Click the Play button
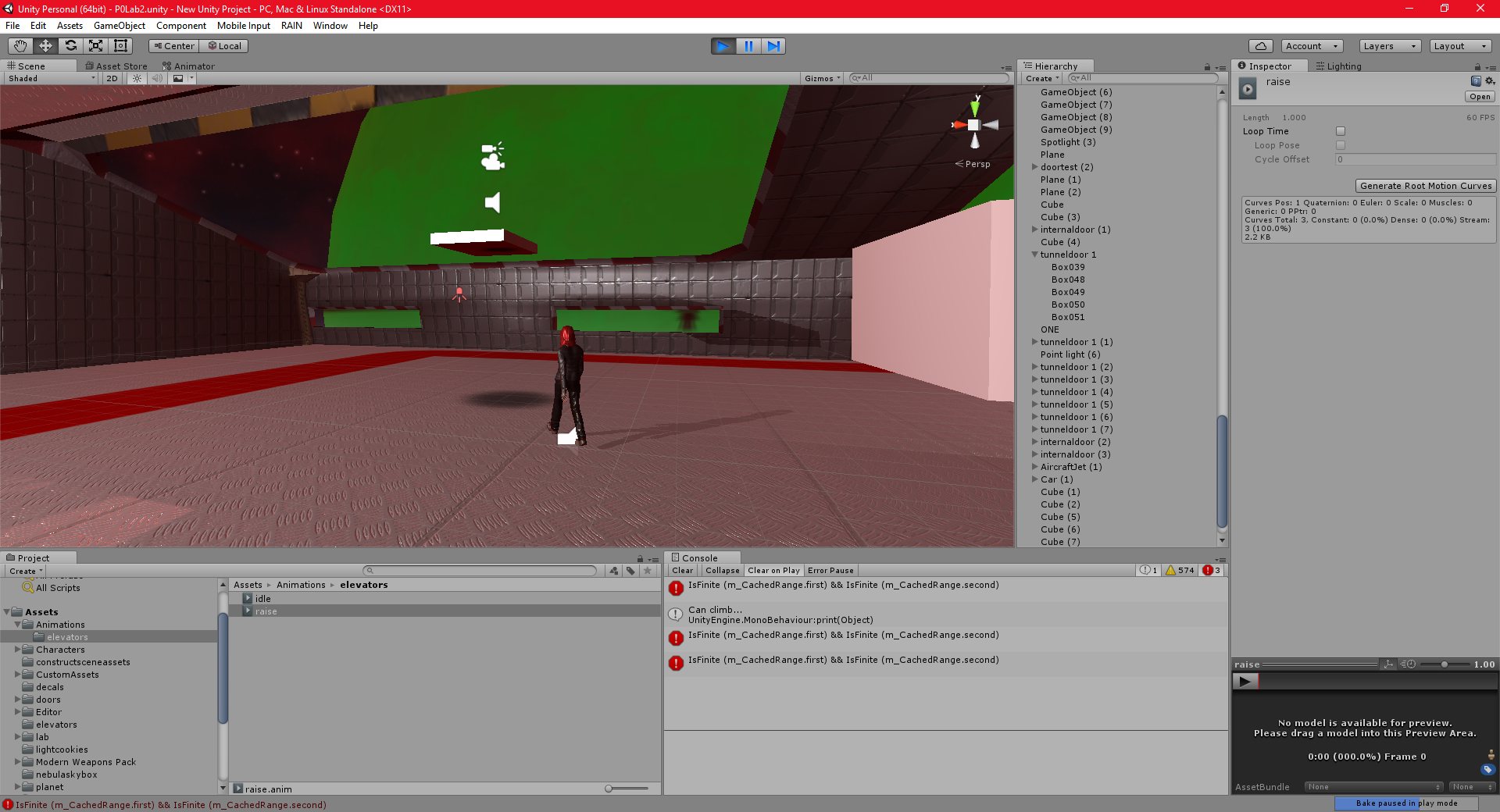Image resolution: width=1500 pixels, height=812 pixels. 723,46
